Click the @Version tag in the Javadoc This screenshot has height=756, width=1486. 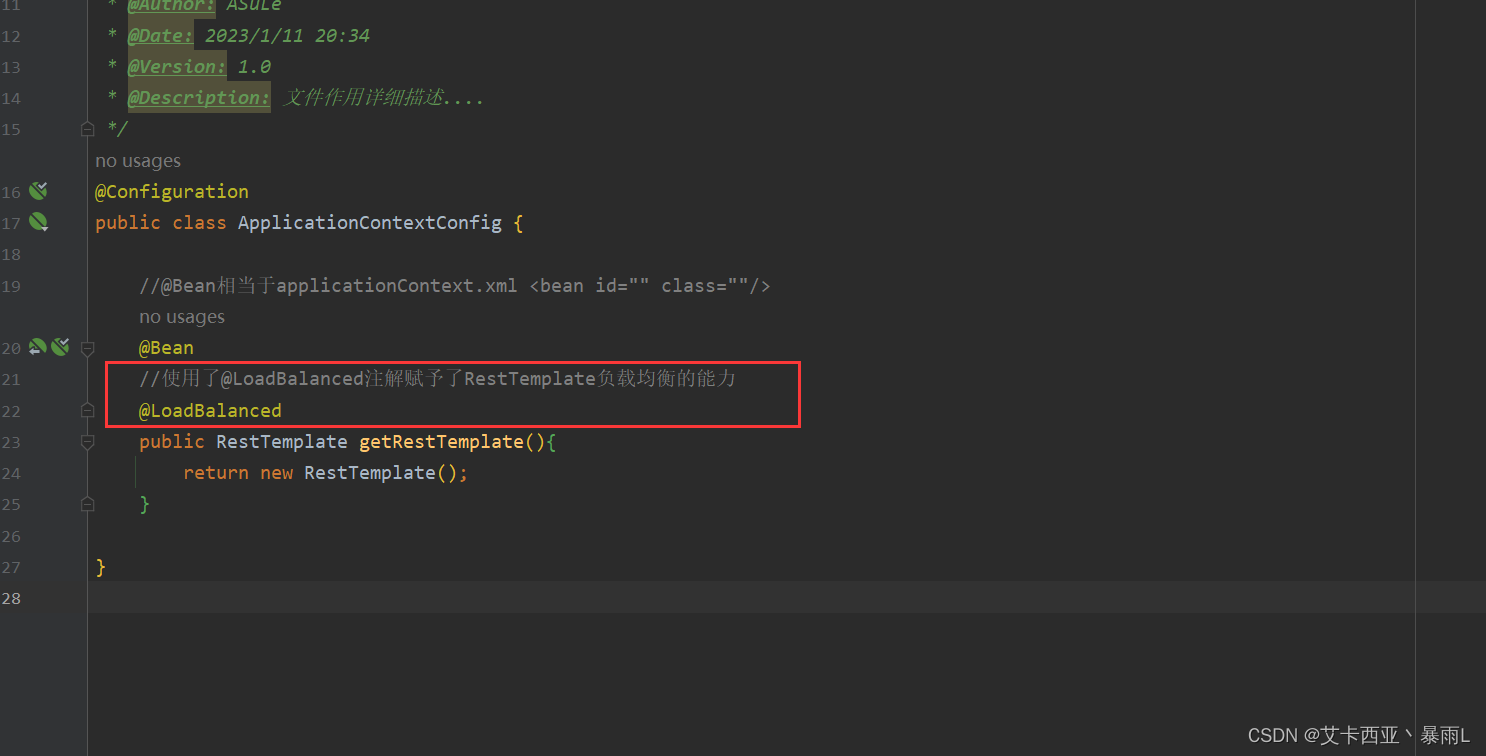point(176,66)
